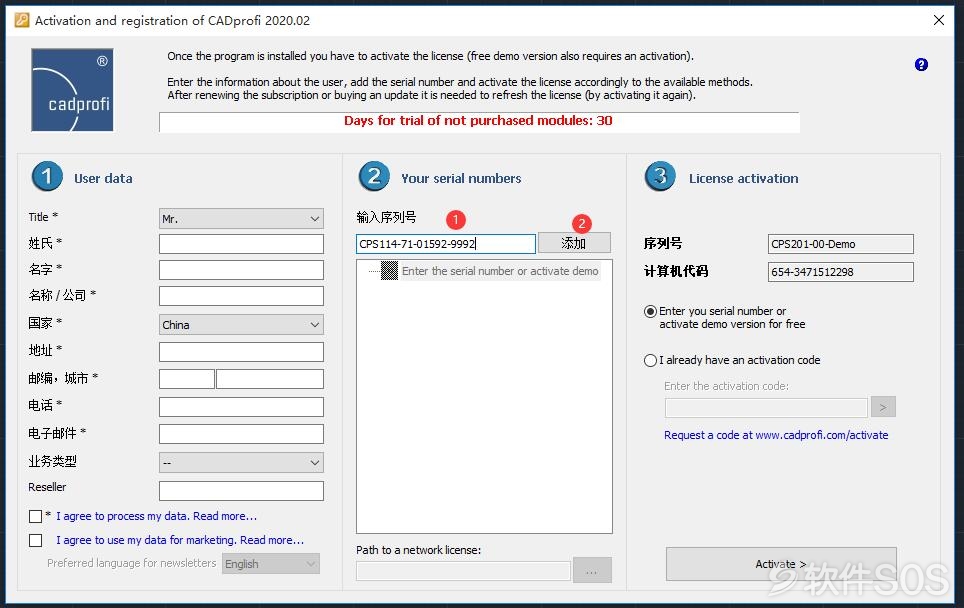Click the 电话 phone input field

click(x=241, y=407)
